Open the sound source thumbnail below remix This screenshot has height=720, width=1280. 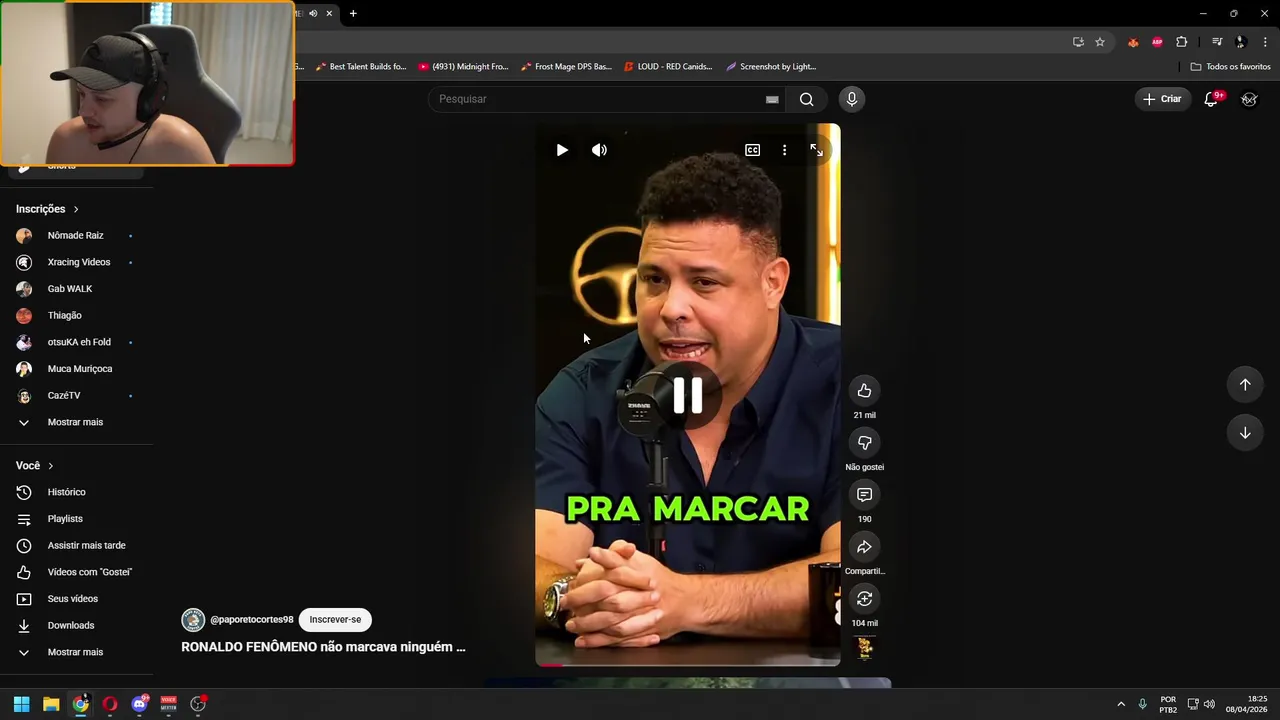[864, 648]
